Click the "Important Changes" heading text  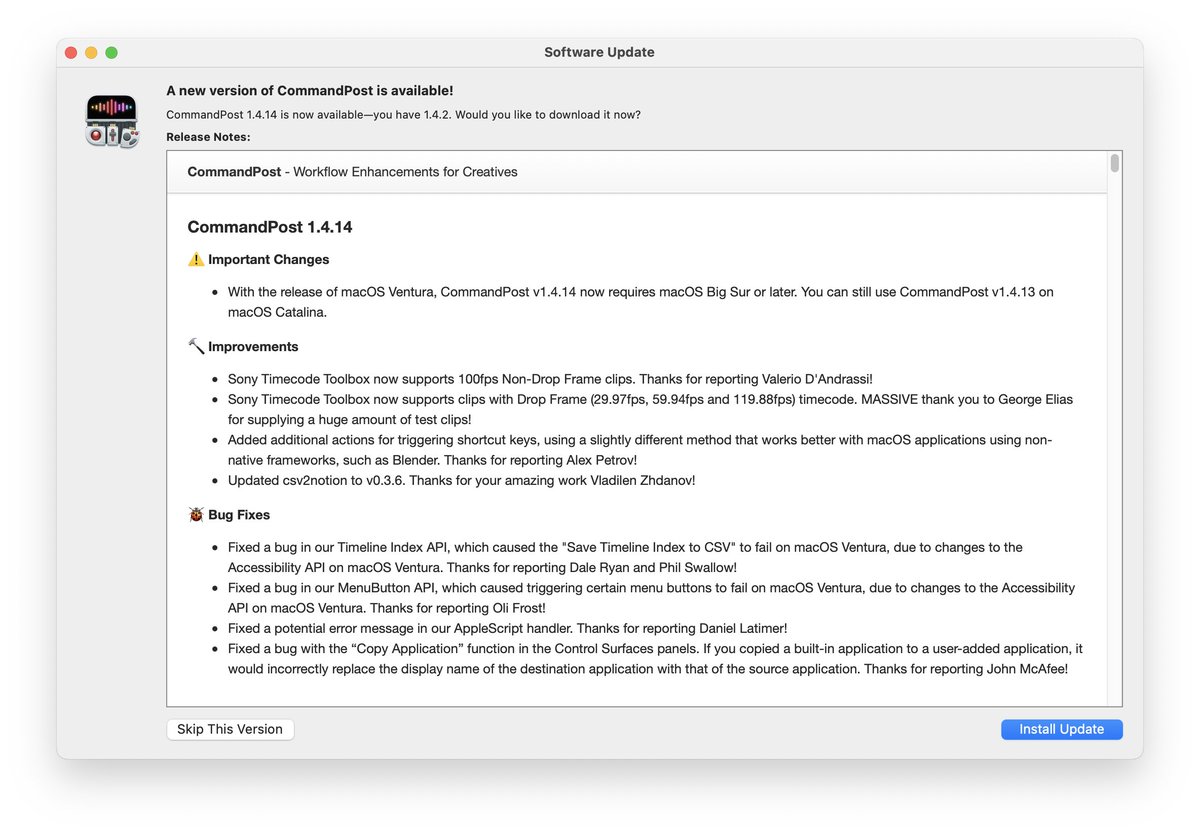tap(268, 259)
